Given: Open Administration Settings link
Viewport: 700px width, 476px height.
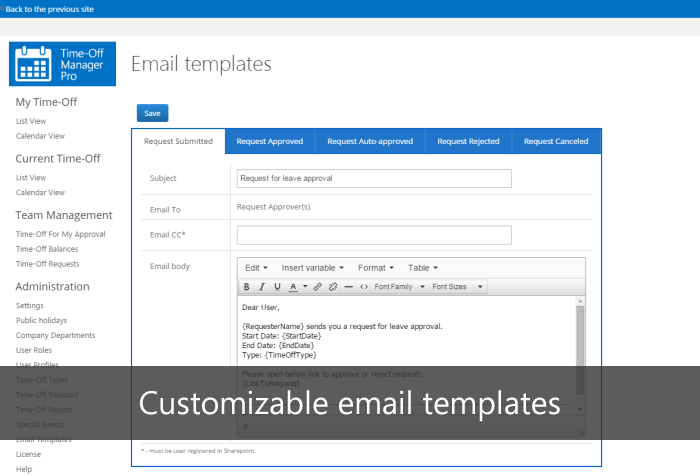Looking at the screenshot, I should point(29,305).
